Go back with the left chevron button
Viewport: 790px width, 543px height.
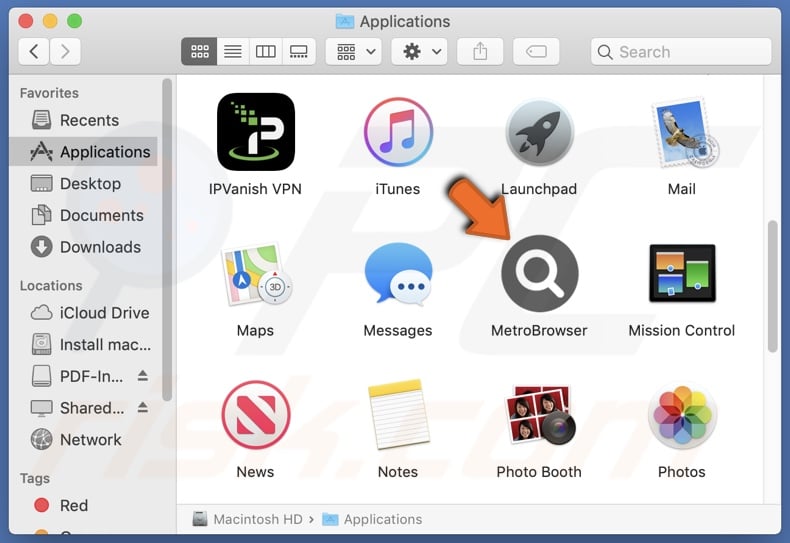34,51
